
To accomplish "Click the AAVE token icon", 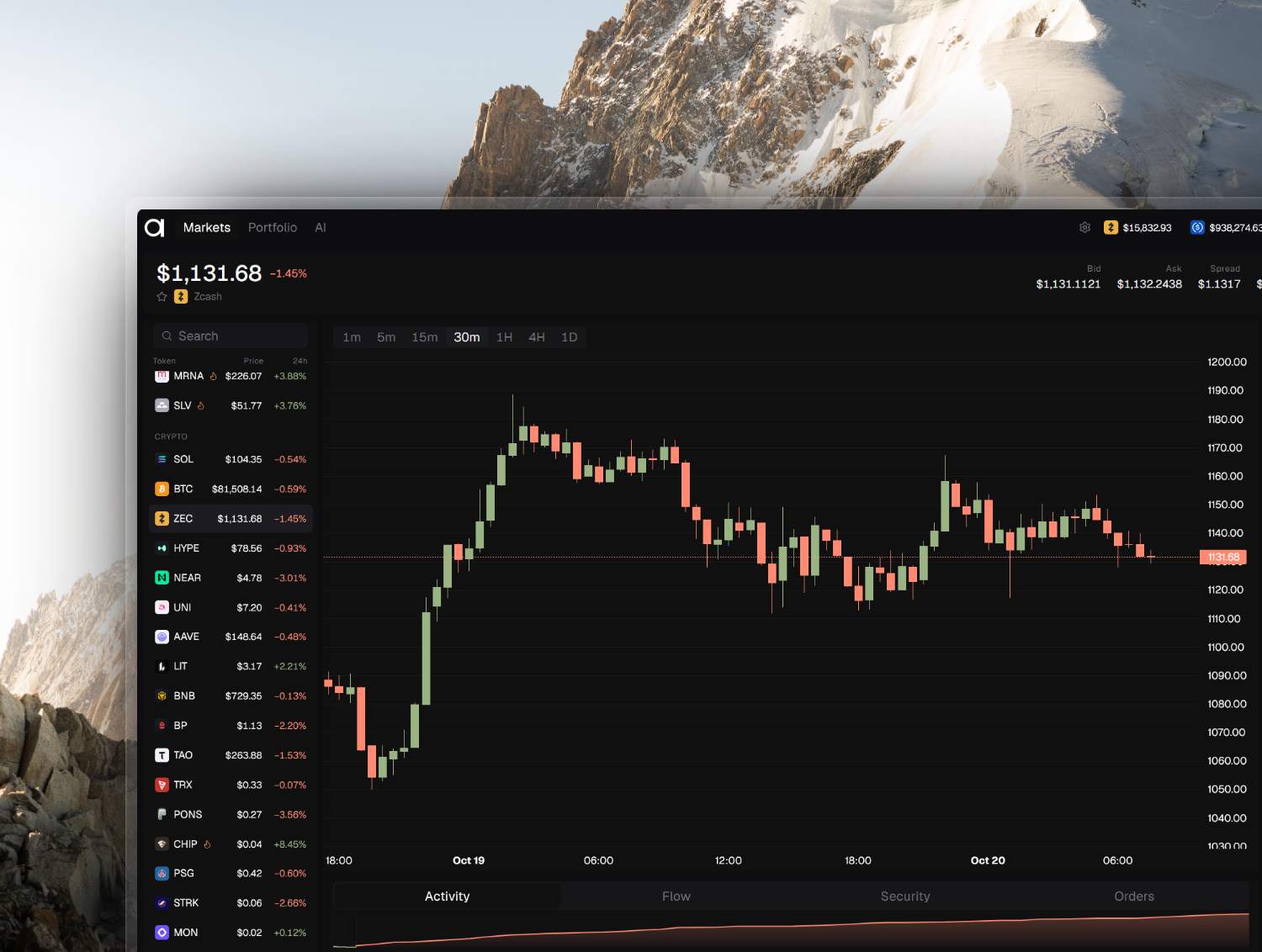I will tap(162, 637).
